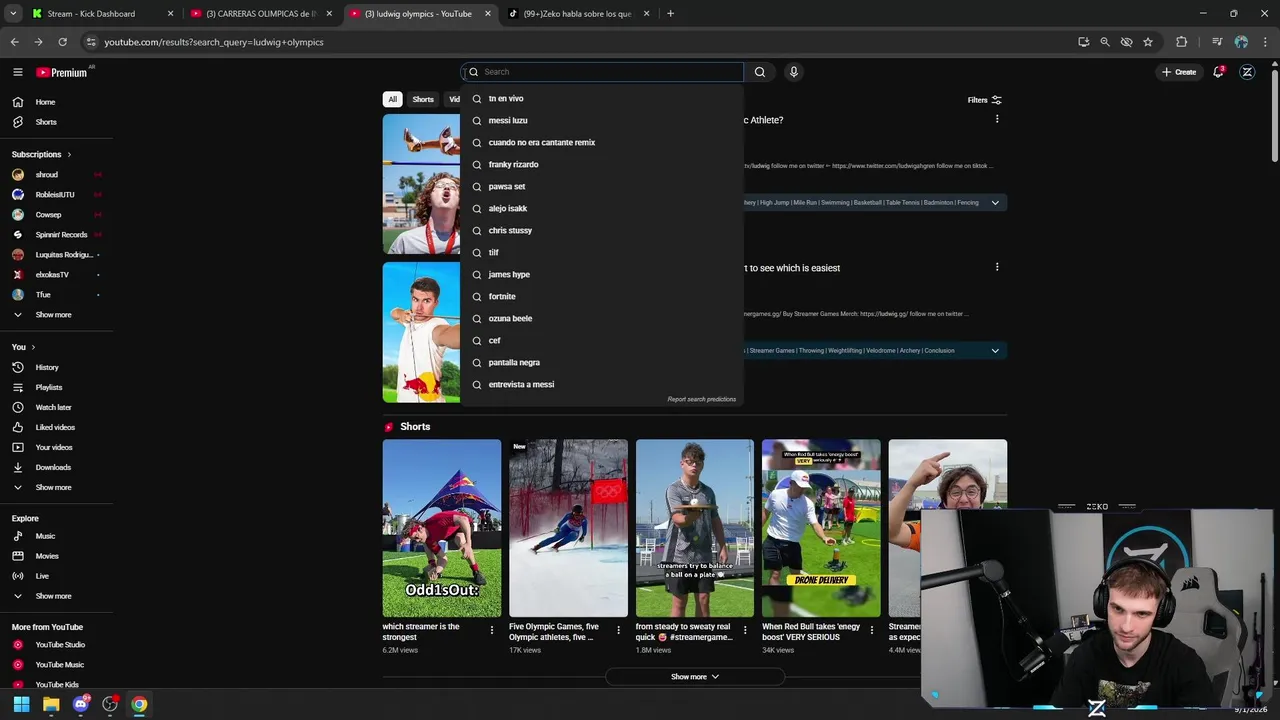Click the search magnifier button
Image resolution: width=1280 pixels, height=720 pixels.
[760, 72]
